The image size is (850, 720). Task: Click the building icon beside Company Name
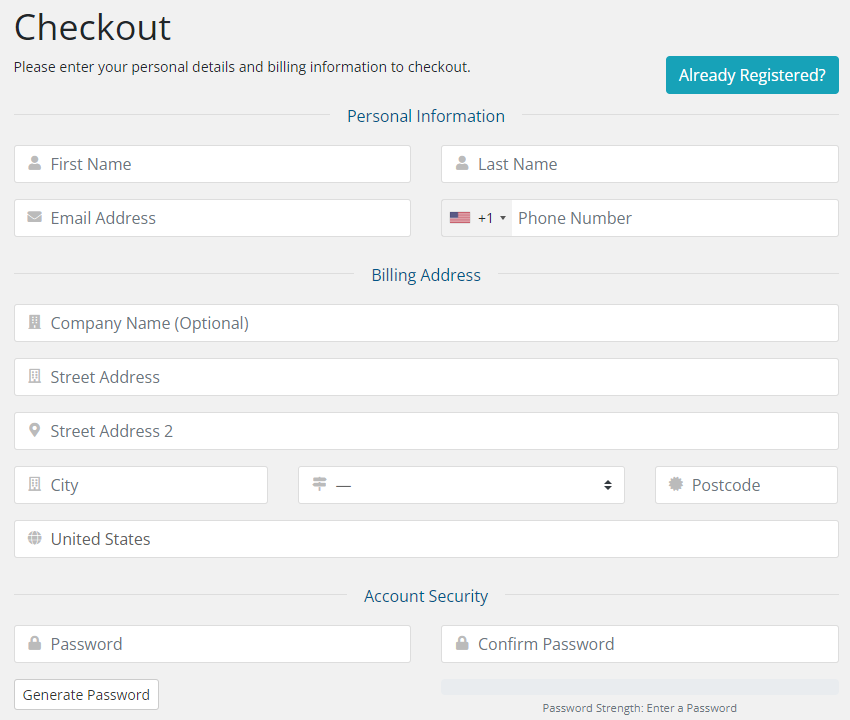click(x=35, y=323)
